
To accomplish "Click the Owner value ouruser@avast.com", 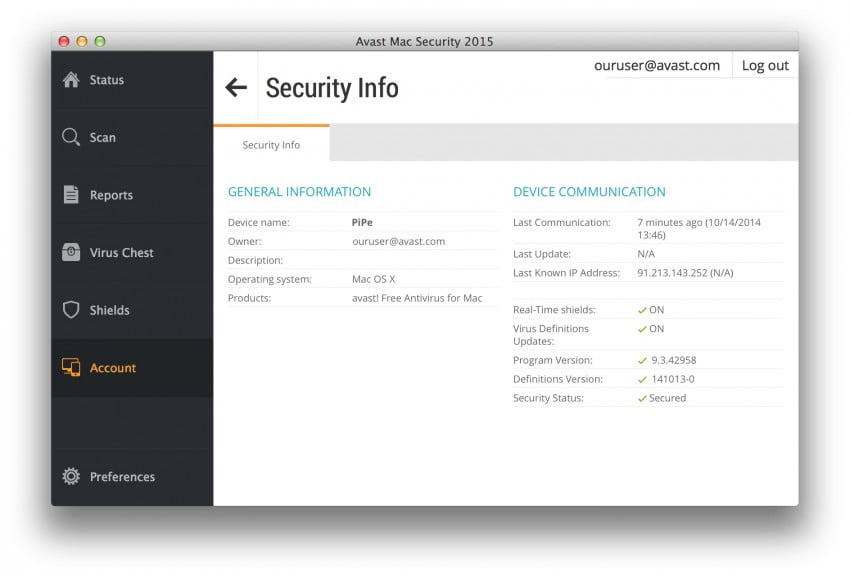I will point(398,241).
